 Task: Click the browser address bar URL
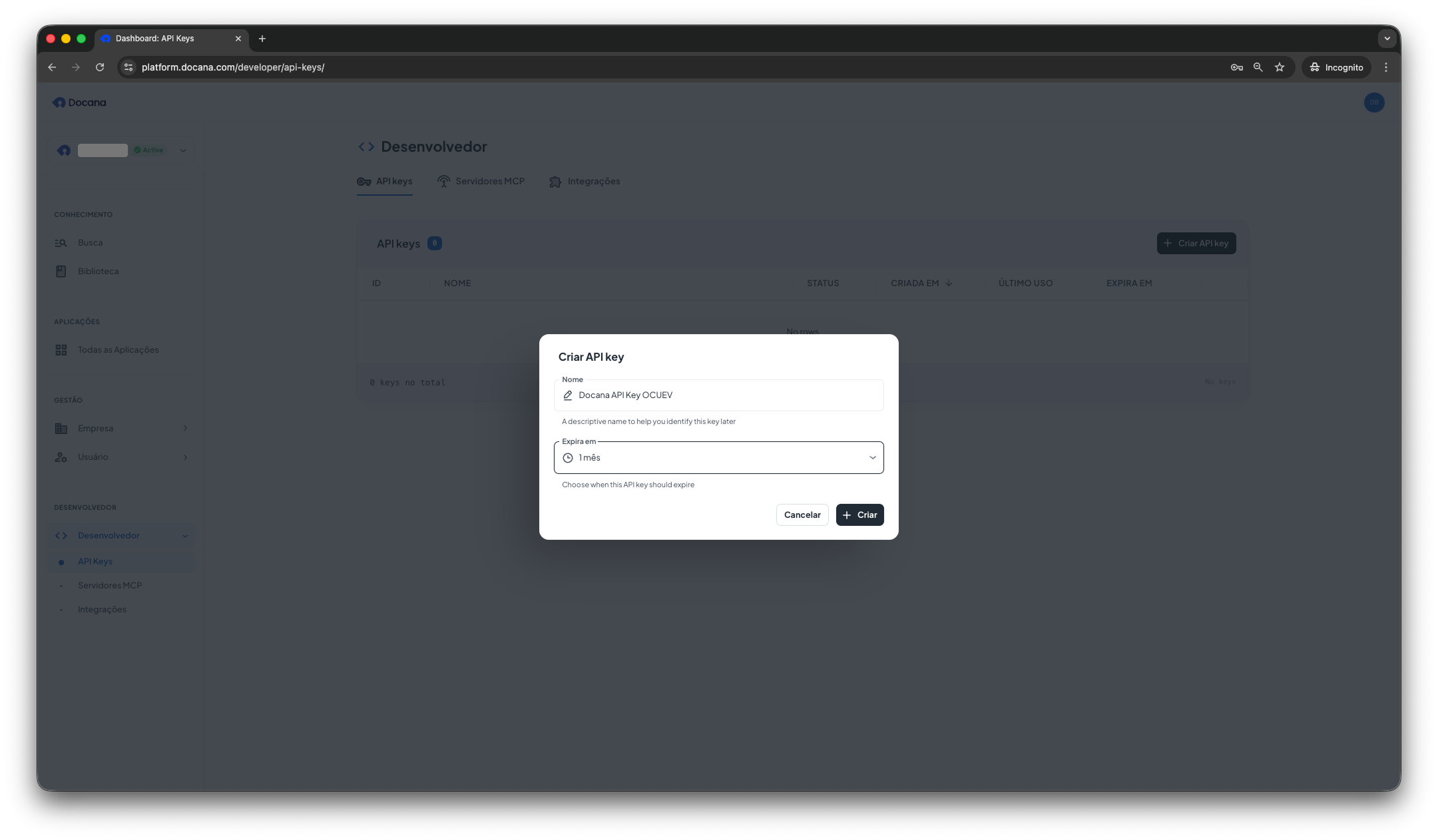click(x=233, y=67)
